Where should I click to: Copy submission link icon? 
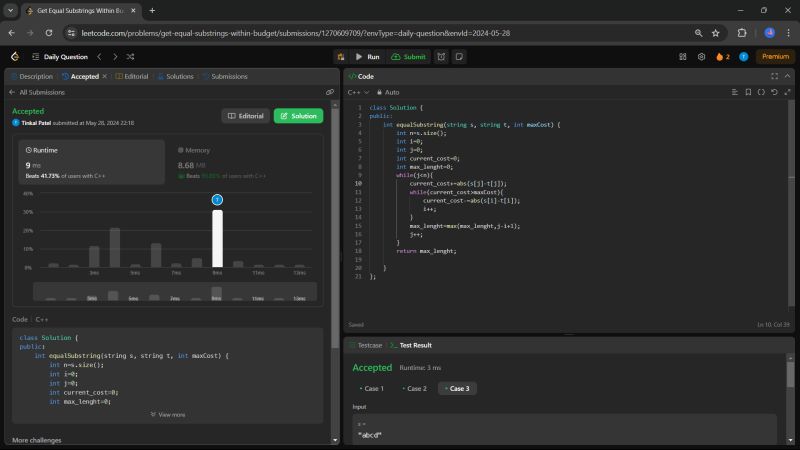(330, 92)
